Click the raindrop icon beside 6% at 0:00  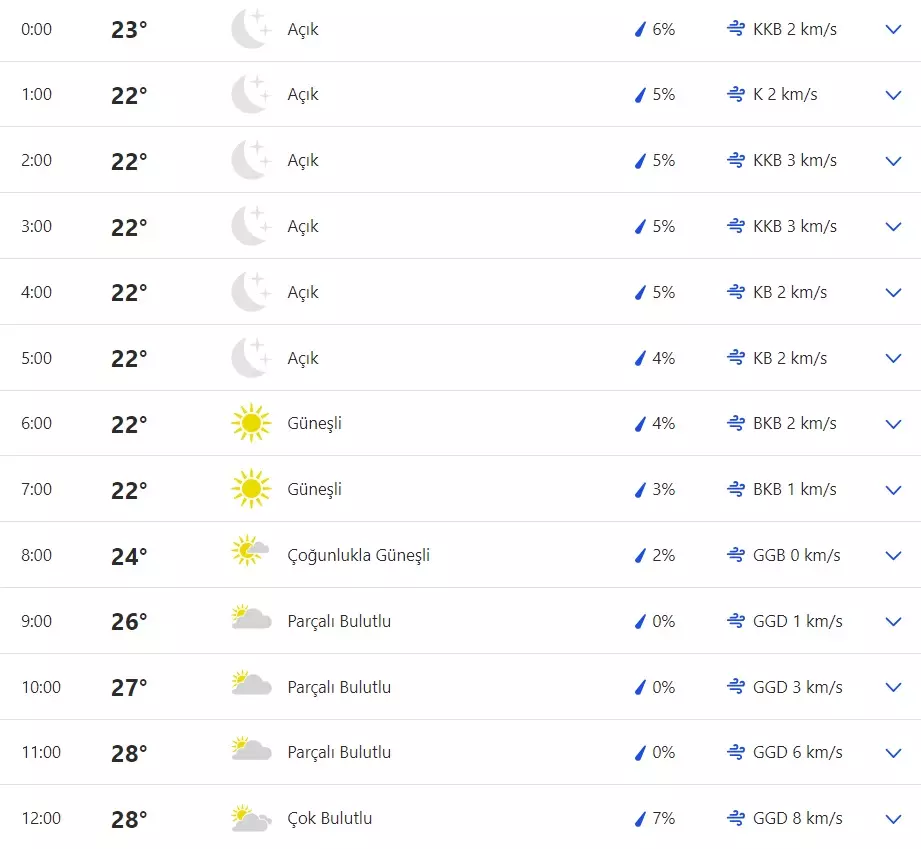click(x=640, y=30)
